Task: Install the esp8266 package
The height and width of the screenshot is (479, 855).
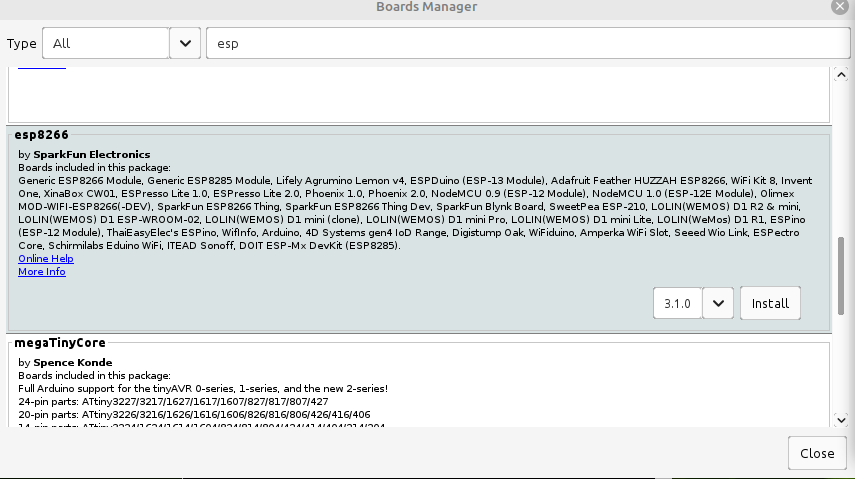Action: pyautogui.click(x=770, y=303)
